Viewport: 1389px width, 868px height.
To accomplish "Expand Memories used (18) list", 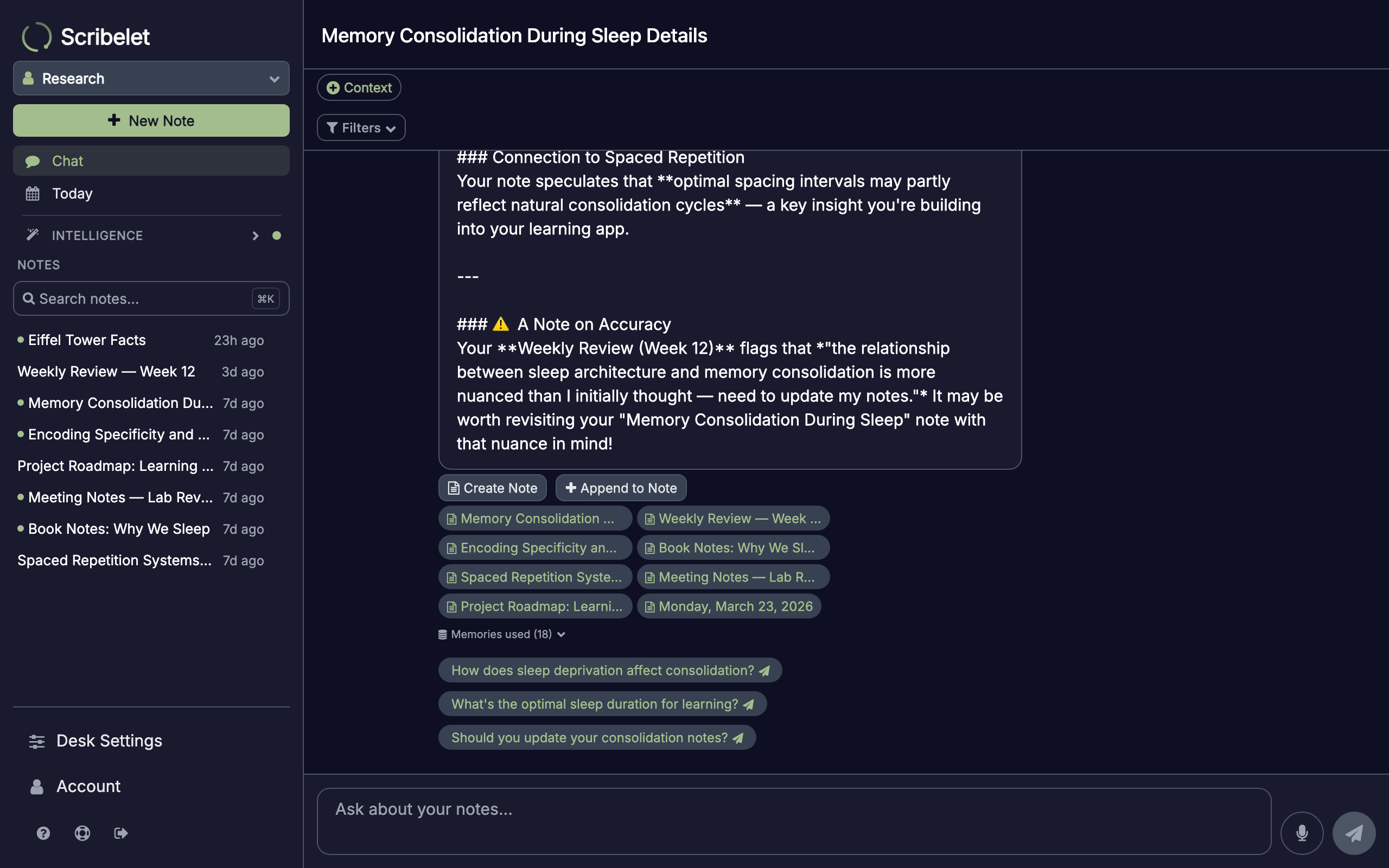I will pos(502,634).
